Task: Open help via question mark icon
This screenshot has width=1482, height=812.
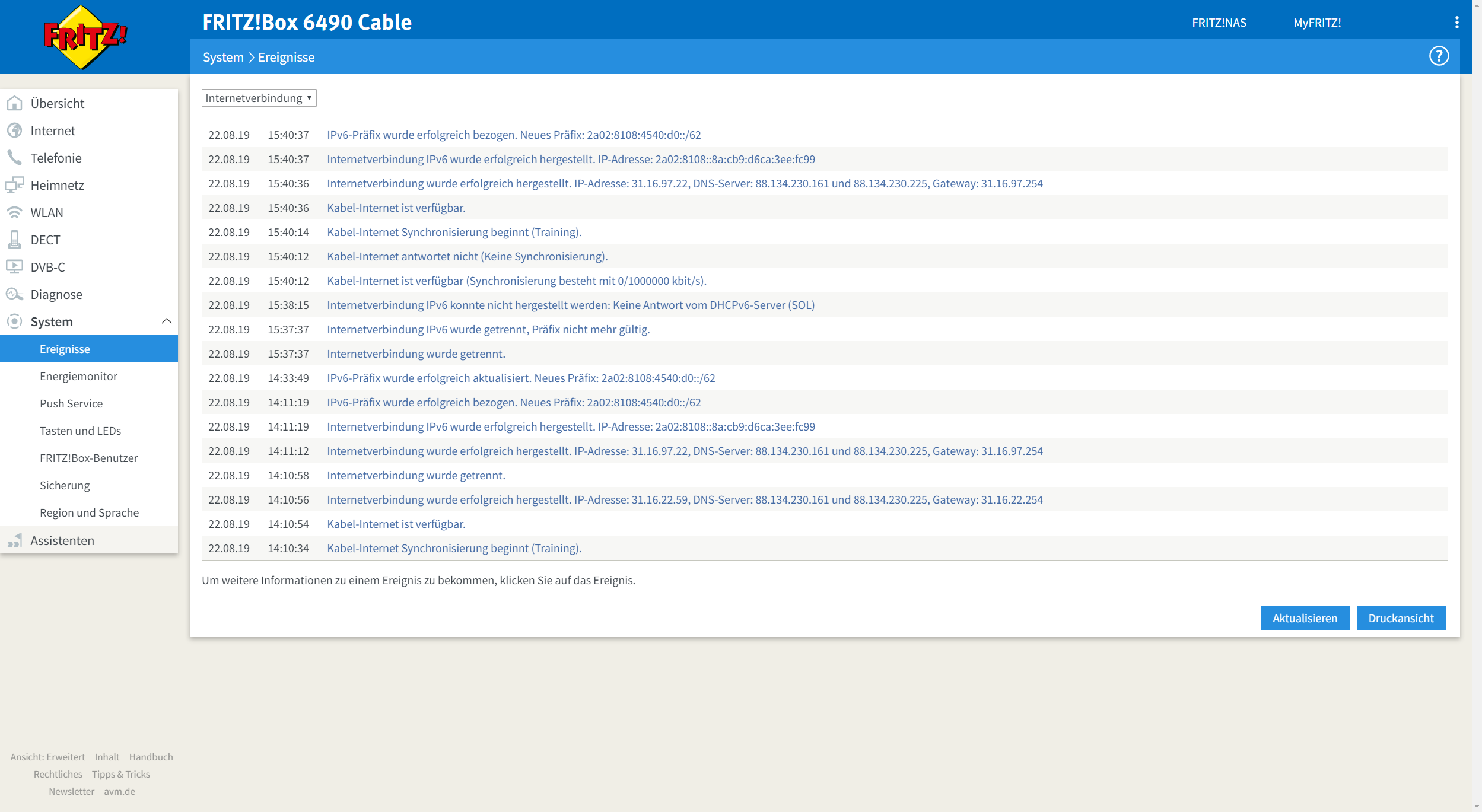Action: coord(1438,56)
